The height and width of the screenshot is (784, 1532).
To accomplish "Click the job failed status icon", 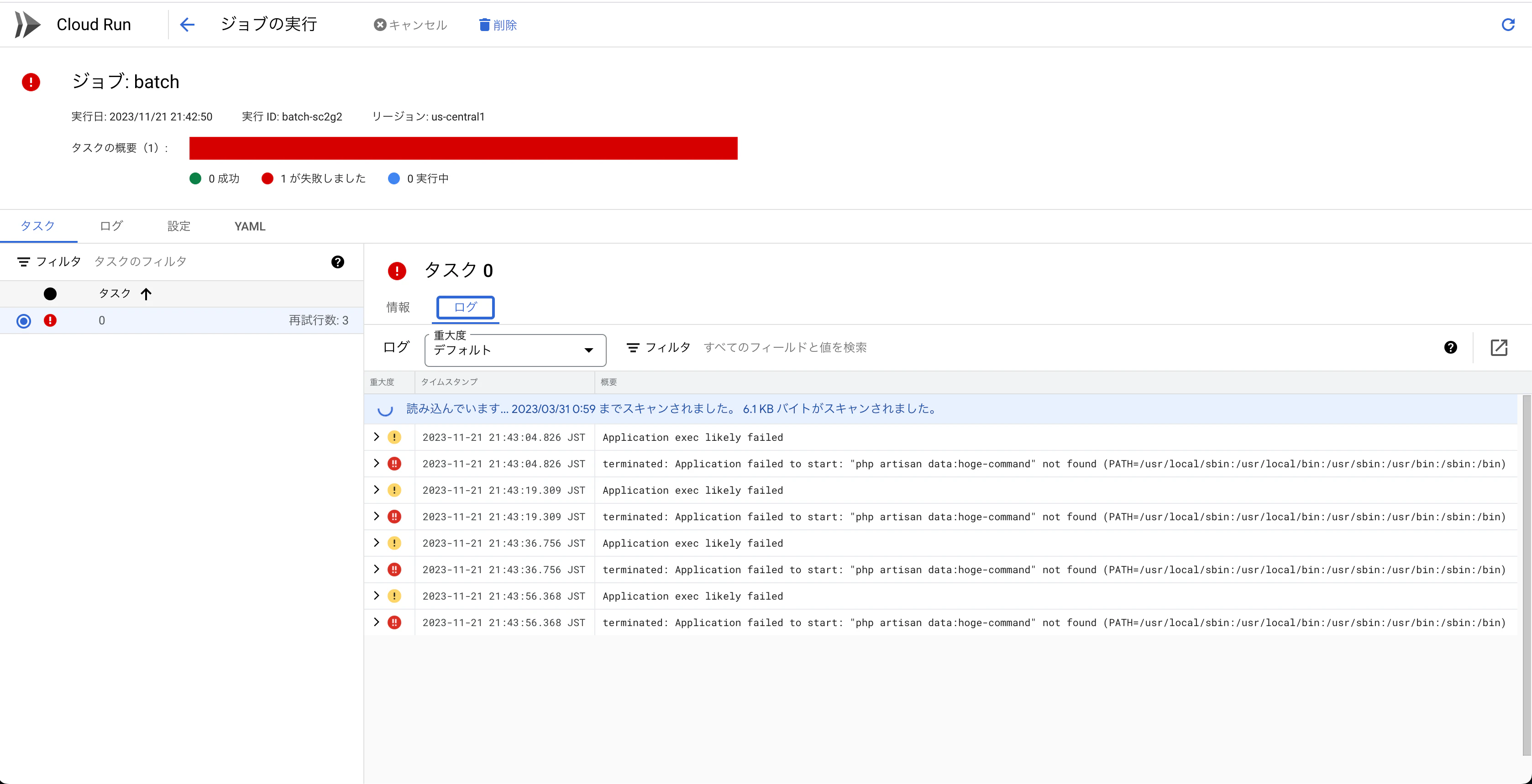I will point(31,81).
